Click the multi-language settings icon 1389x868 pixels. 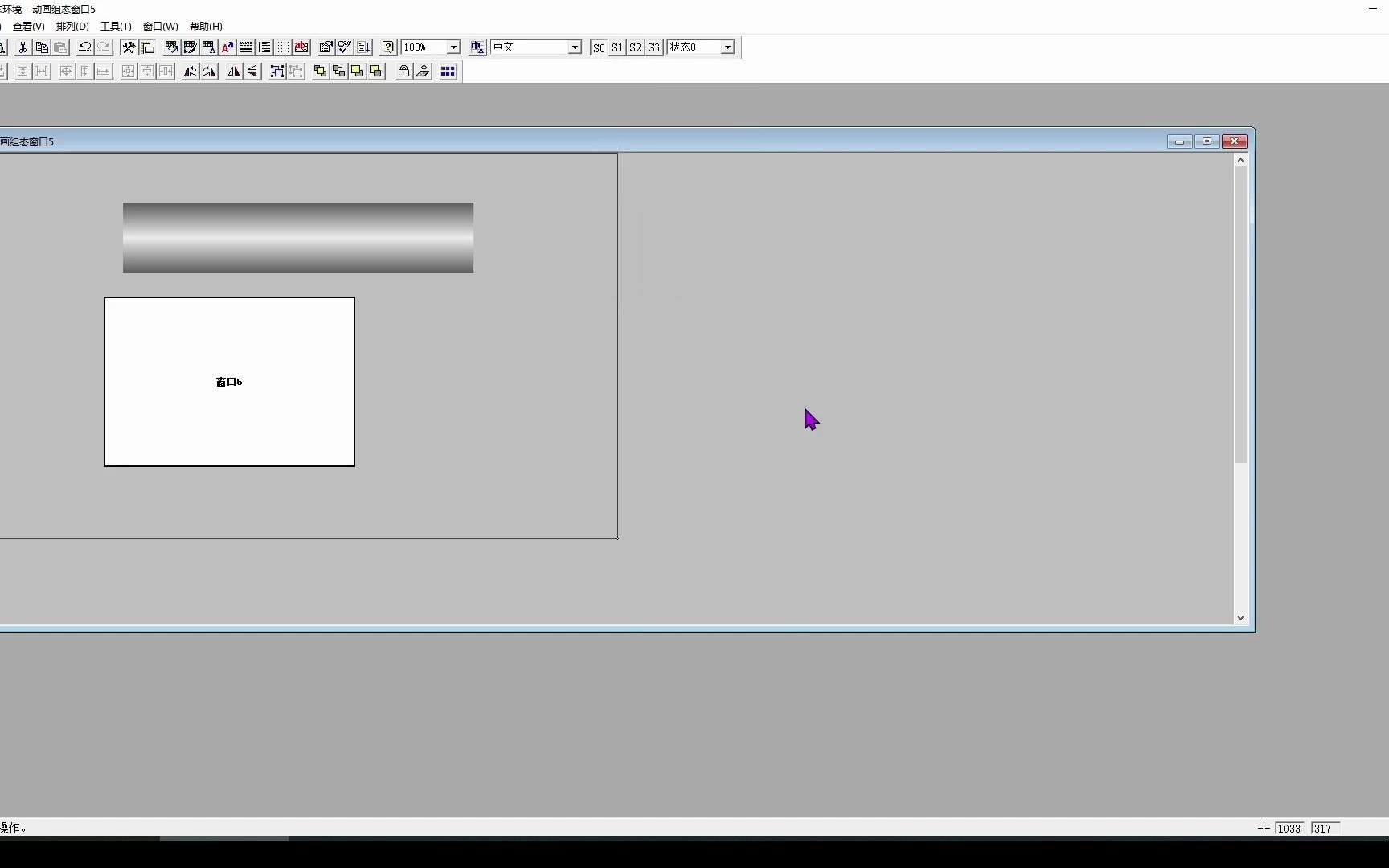477,47
